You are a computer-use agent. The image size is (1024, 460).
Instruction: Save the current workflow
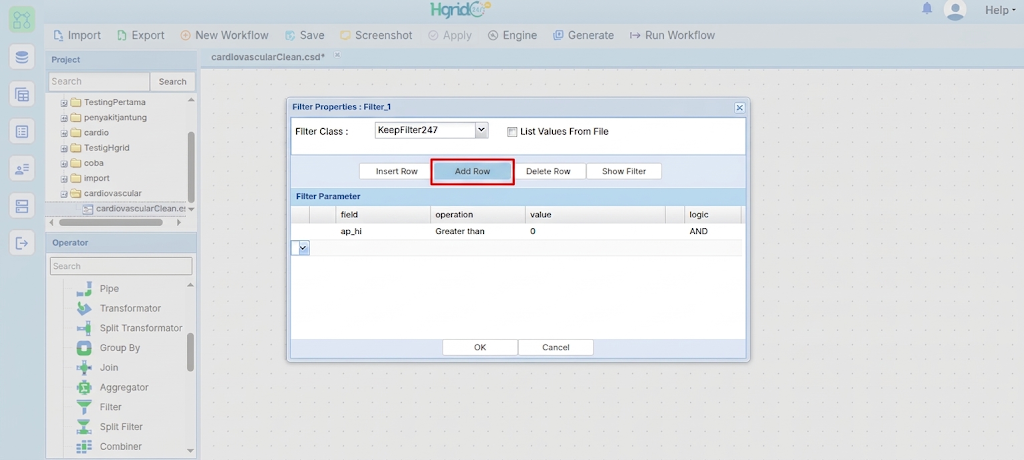[x=304, y=35]
